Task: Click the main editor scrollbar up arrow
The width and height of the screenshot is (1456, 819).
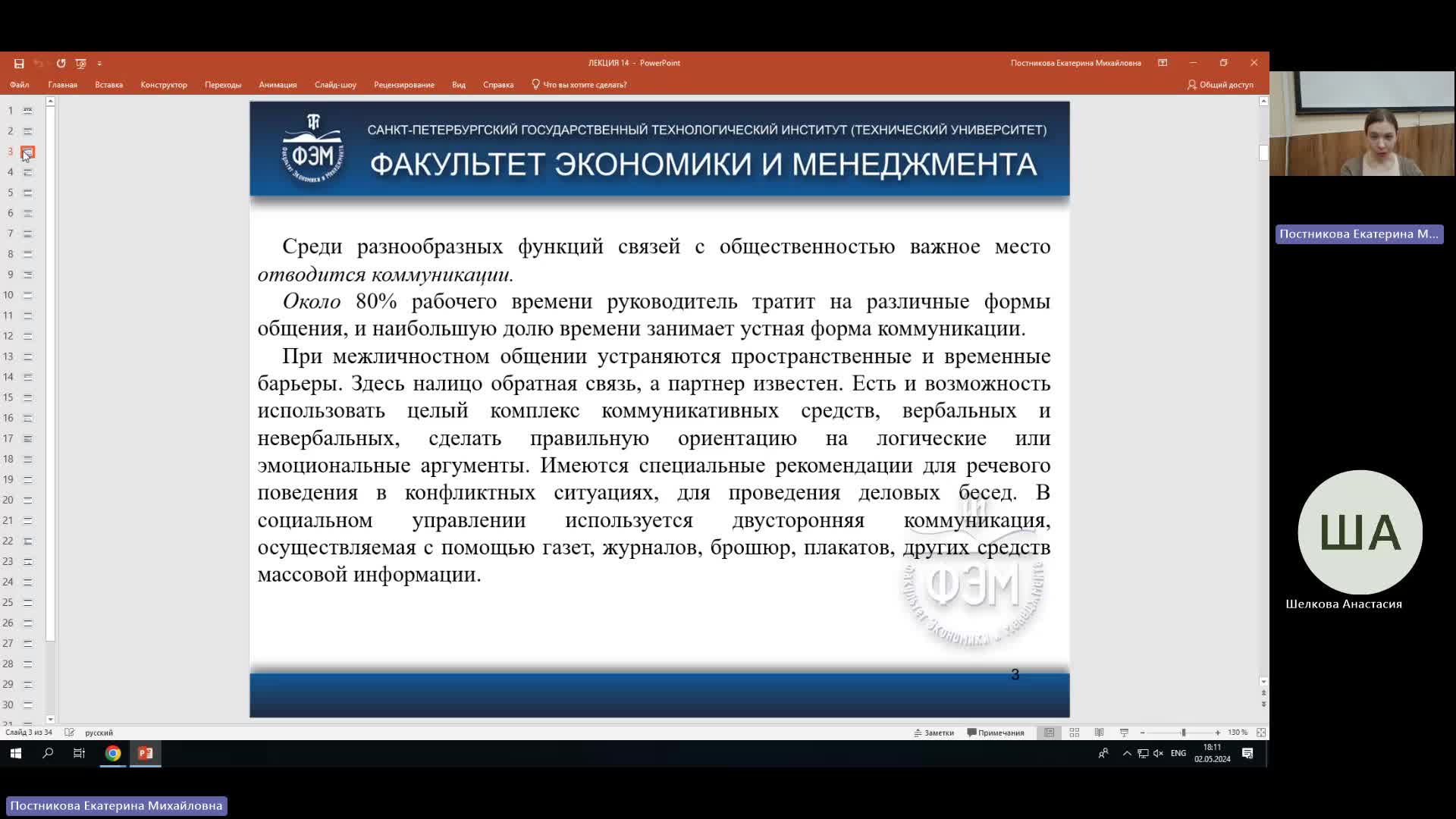Action: 1263,101
